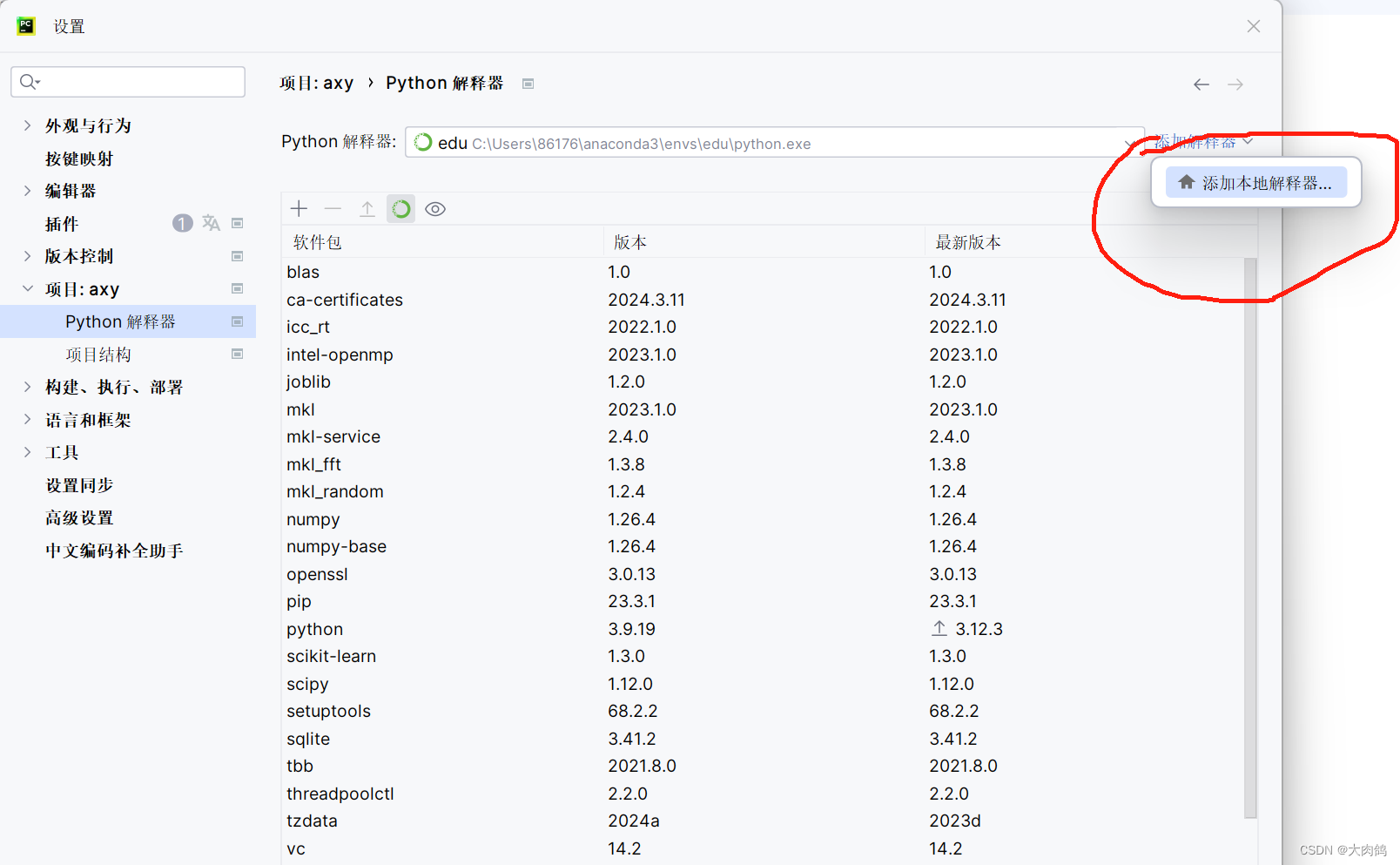
Task: Remove selected package using the minus icon
Action: point(333,208)
